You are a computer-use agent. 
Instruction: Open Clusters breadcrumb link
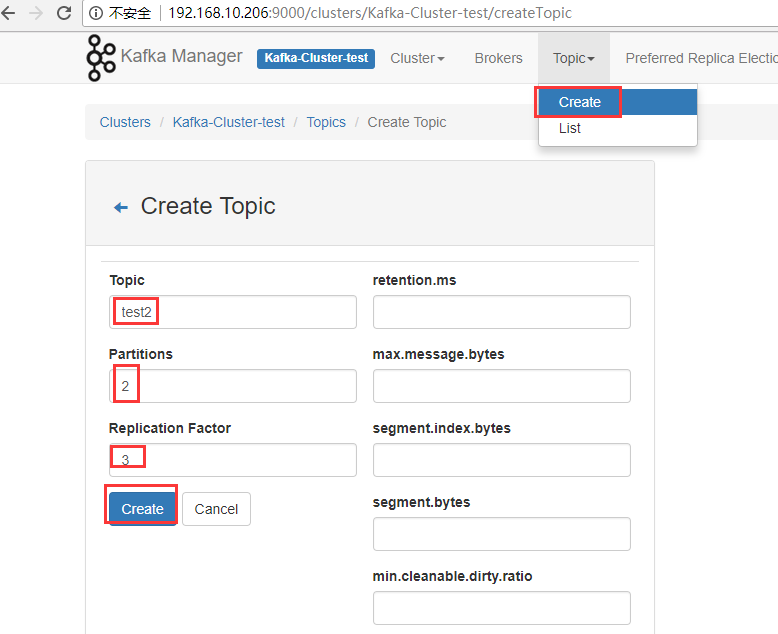point(125,122)
